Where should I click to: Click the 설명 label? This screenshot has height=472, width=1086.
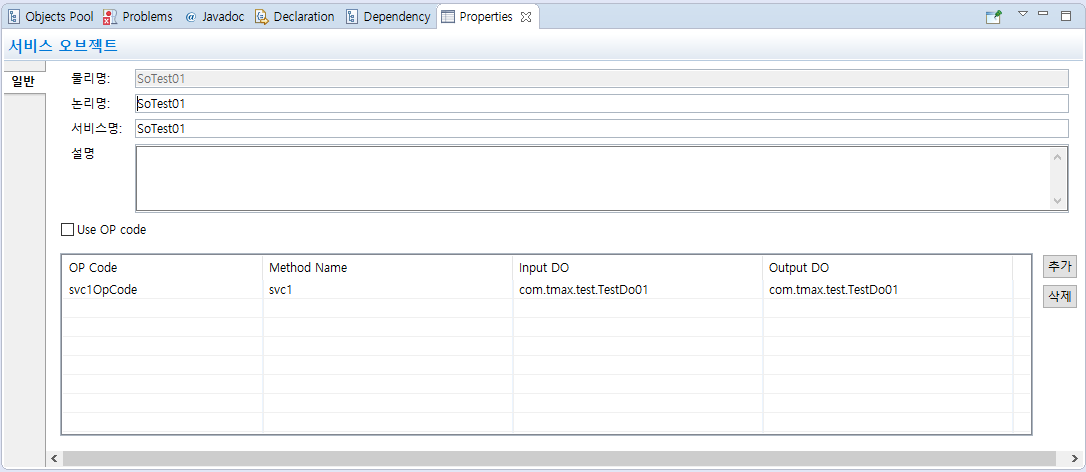coord(83,153)
